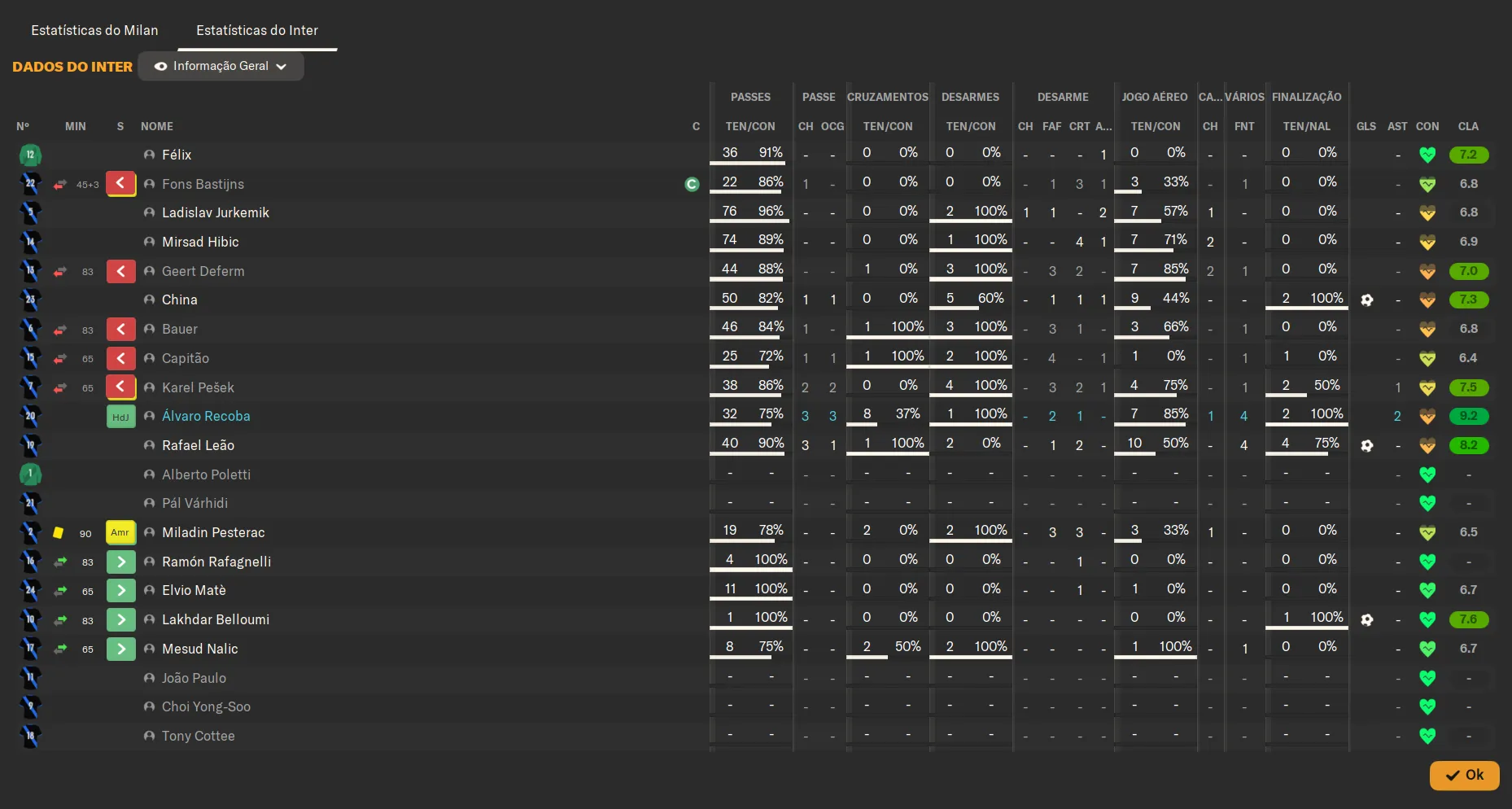This screenshot has height=809, width=1512.
Task: Click red substituted-off box for Bauer
Action: coord(120,329)
